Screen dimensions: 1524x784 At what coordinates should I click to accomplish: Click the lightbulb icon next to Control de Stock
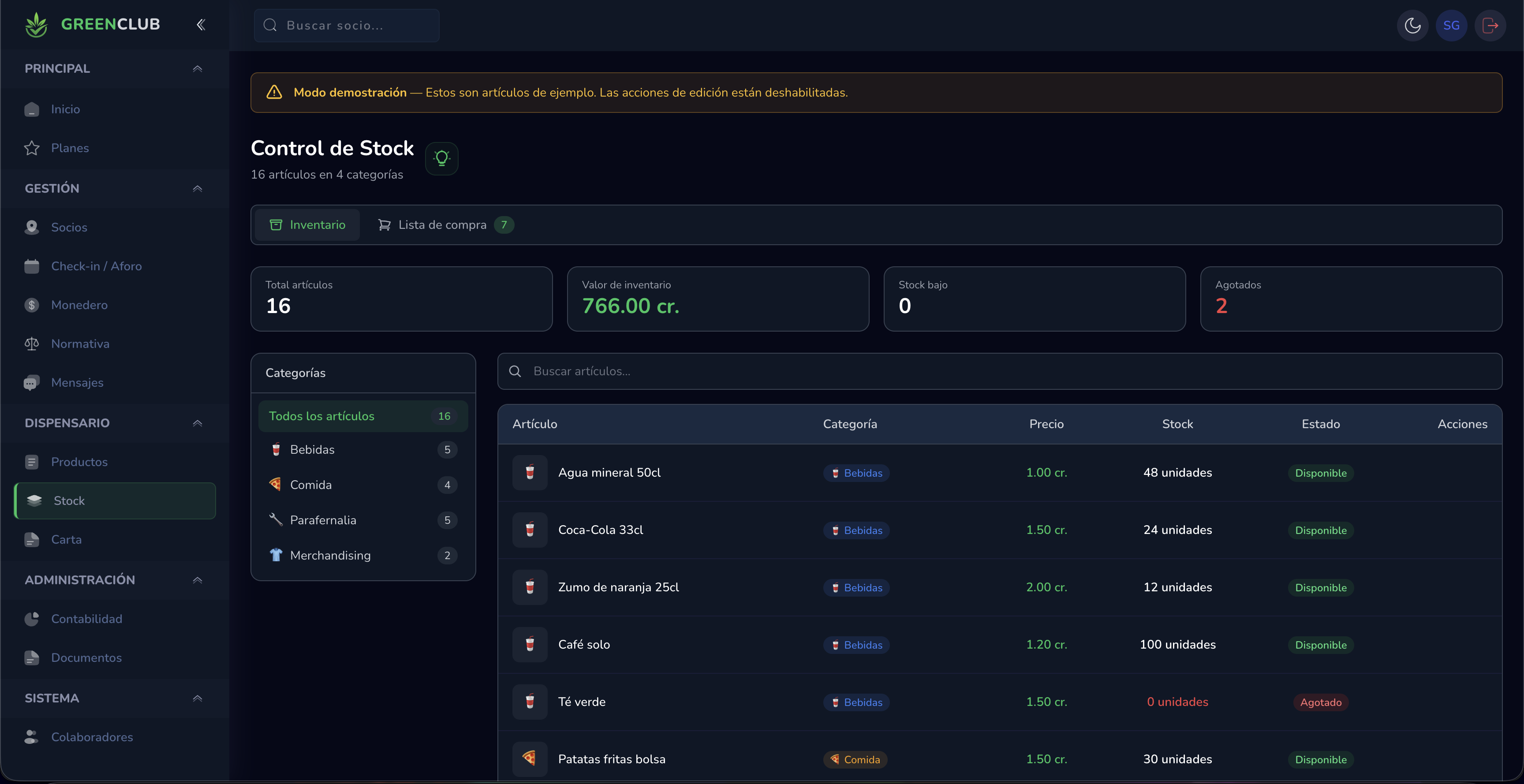(x=441, y=158)
